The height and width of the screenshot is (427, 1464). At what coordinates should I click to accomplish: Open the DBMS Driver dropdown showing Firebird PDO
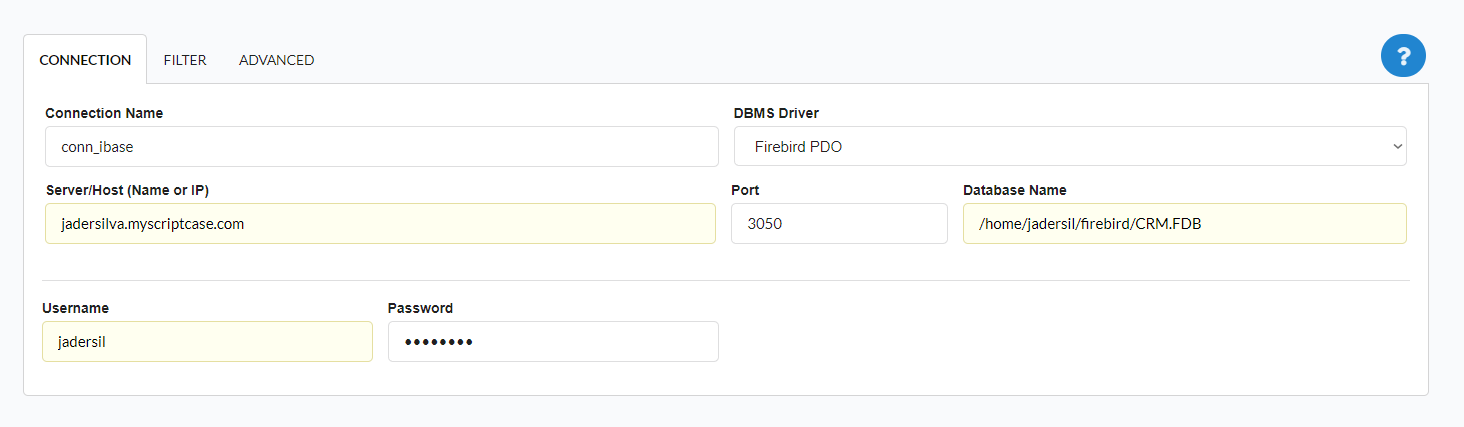click(1070, 146)
